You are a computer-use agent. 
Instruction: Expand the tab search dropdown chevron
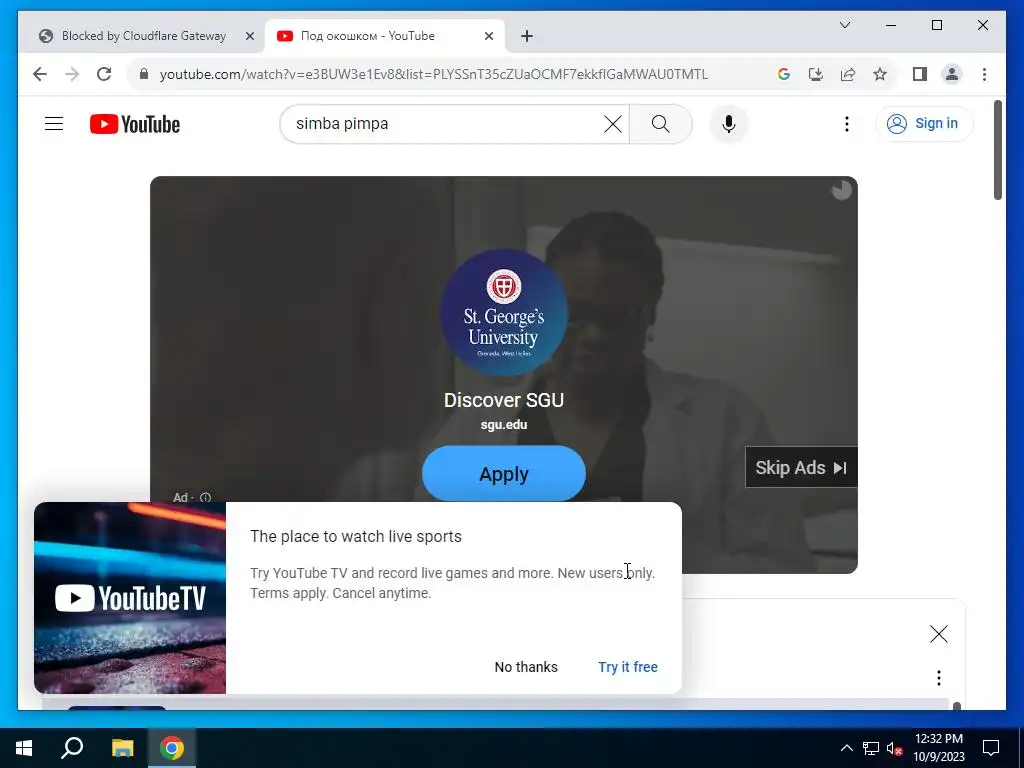(x=844, y=25)
